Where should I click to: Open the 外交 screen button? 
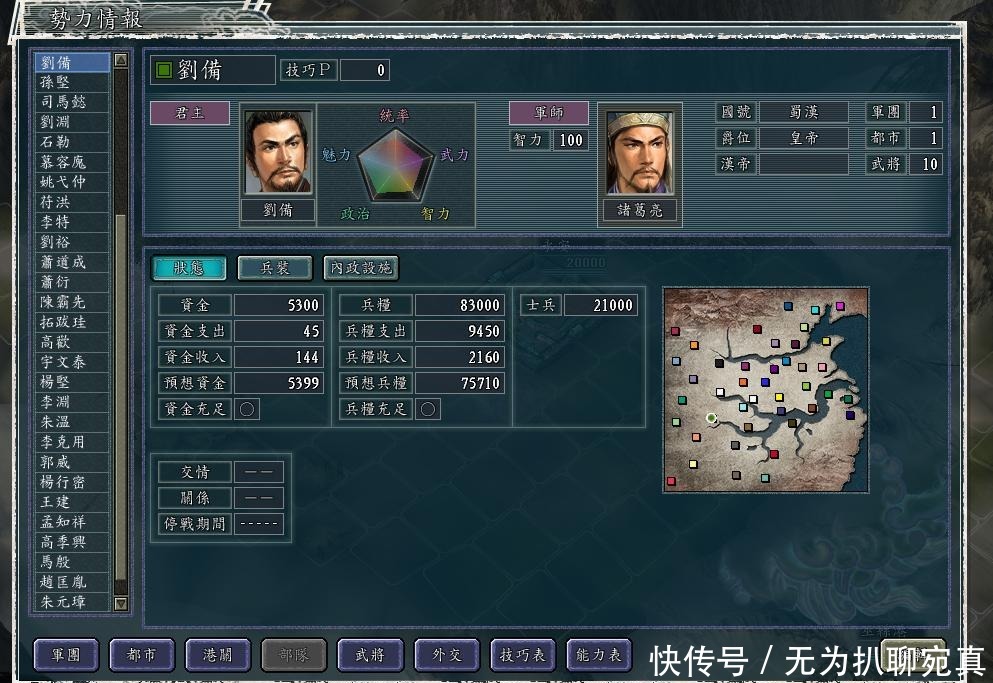tap(446, 655)
